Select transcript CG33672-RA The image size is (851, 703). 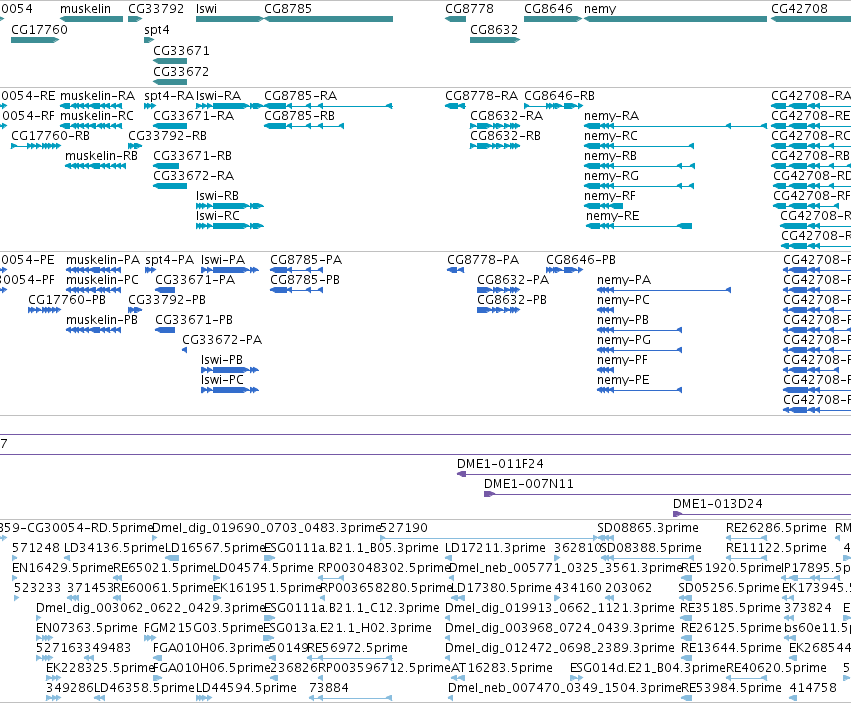click(x=170, y=186)
